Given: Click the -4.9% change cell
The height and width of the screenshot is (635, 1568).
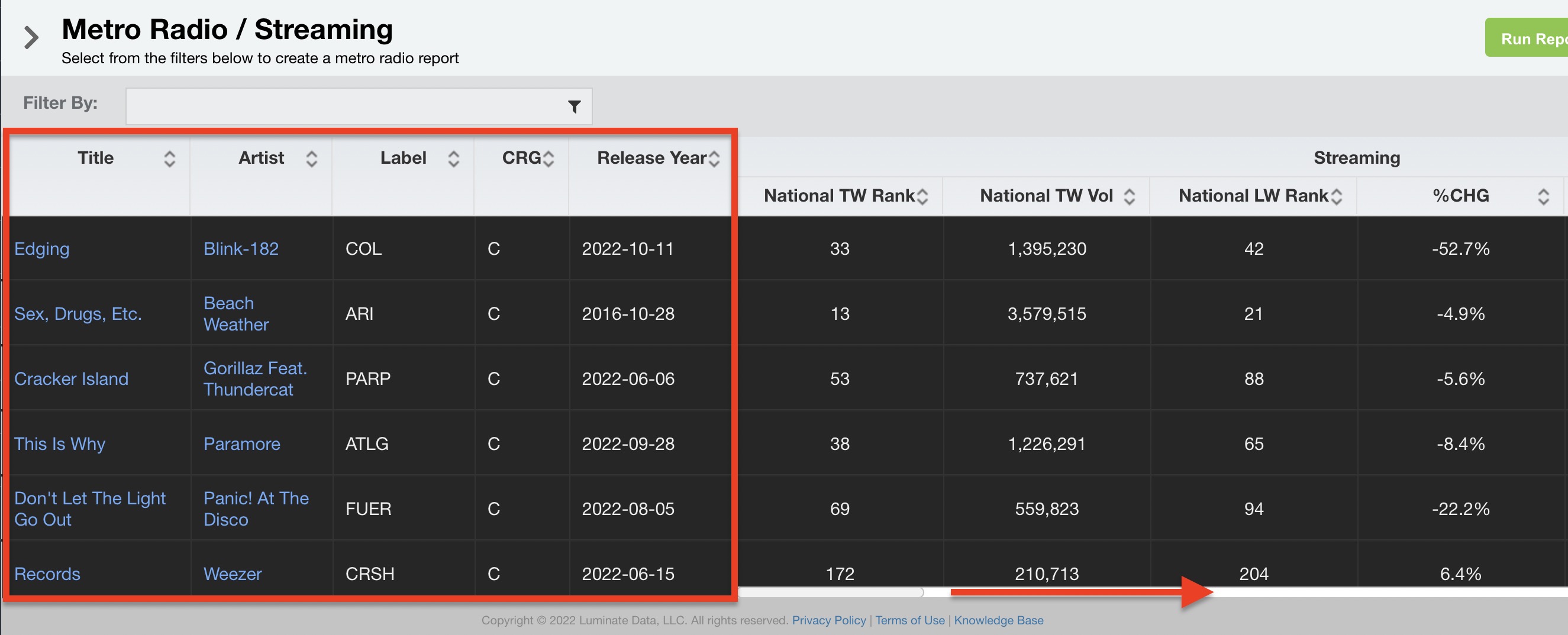Looking at the screenshot, I should [x=1460, y=314].
